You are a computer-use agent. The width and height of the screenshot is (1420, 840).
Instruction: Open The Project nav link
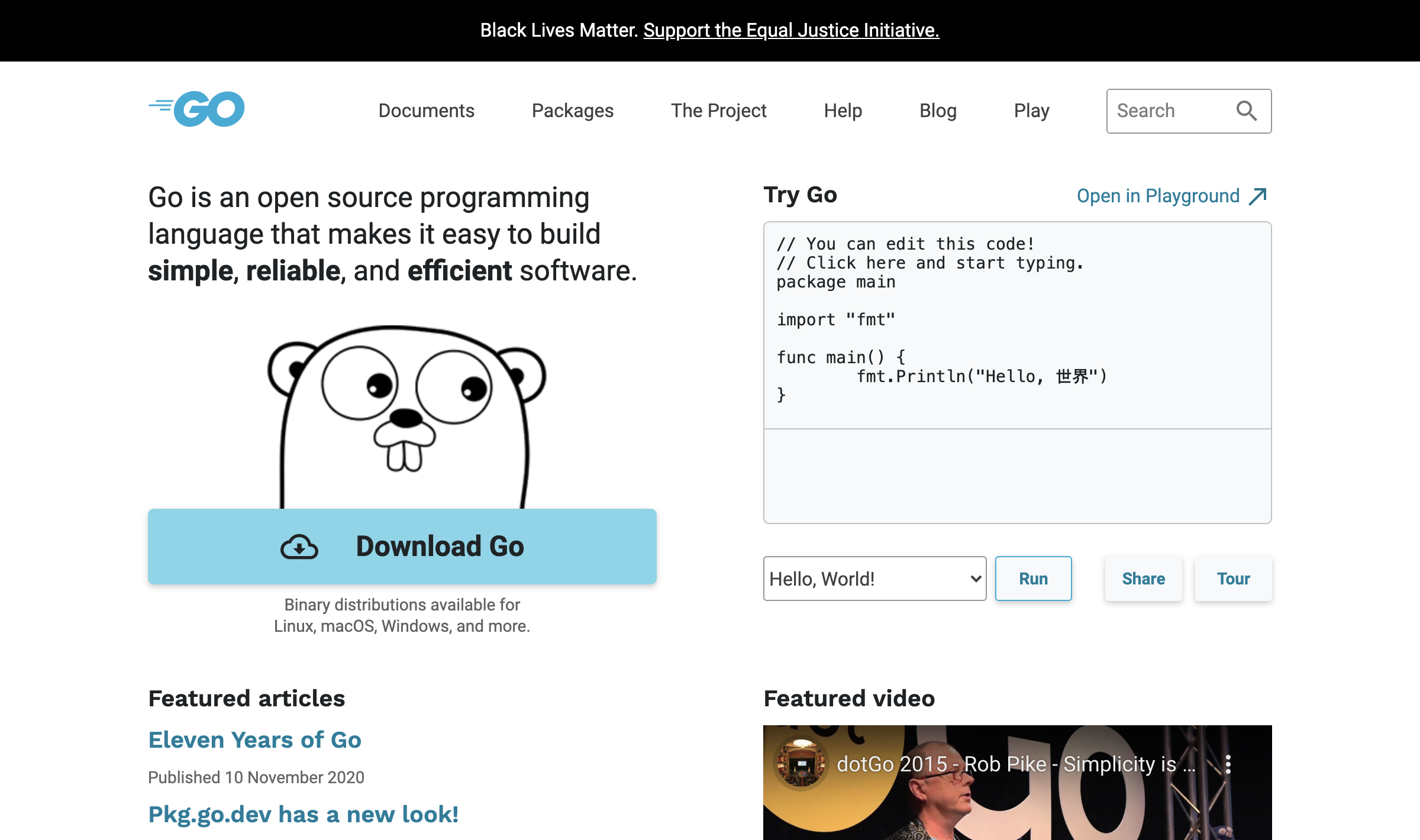718,111
